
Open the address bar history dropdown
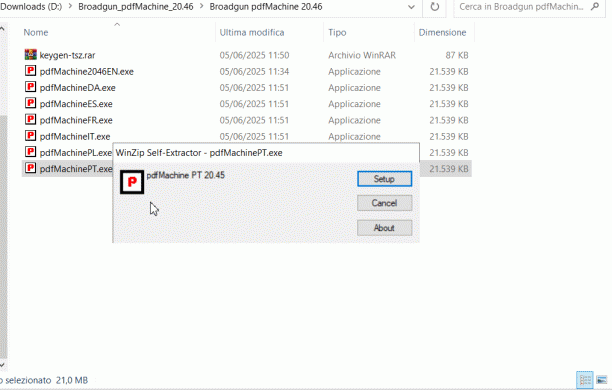[x=411, y=7]
